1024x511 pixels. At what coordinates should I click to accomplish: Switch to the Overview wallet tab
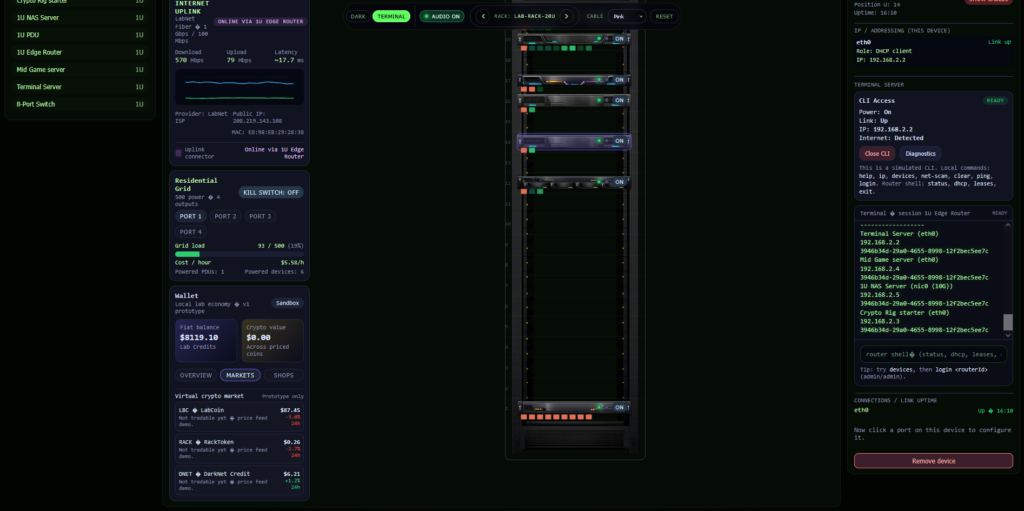click(196, 375)
